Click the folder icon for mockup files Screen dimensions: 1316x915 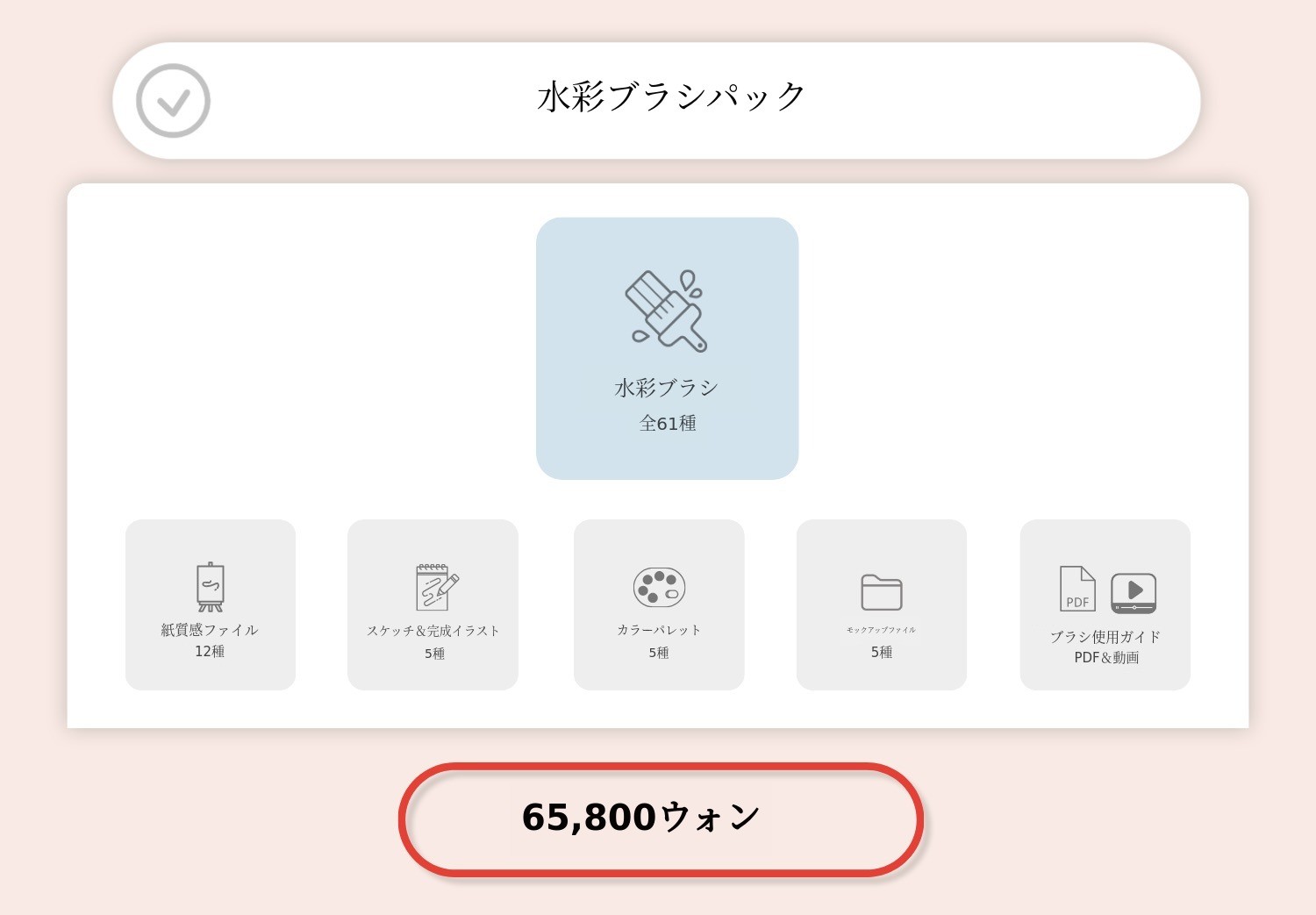tap(881, 592)
